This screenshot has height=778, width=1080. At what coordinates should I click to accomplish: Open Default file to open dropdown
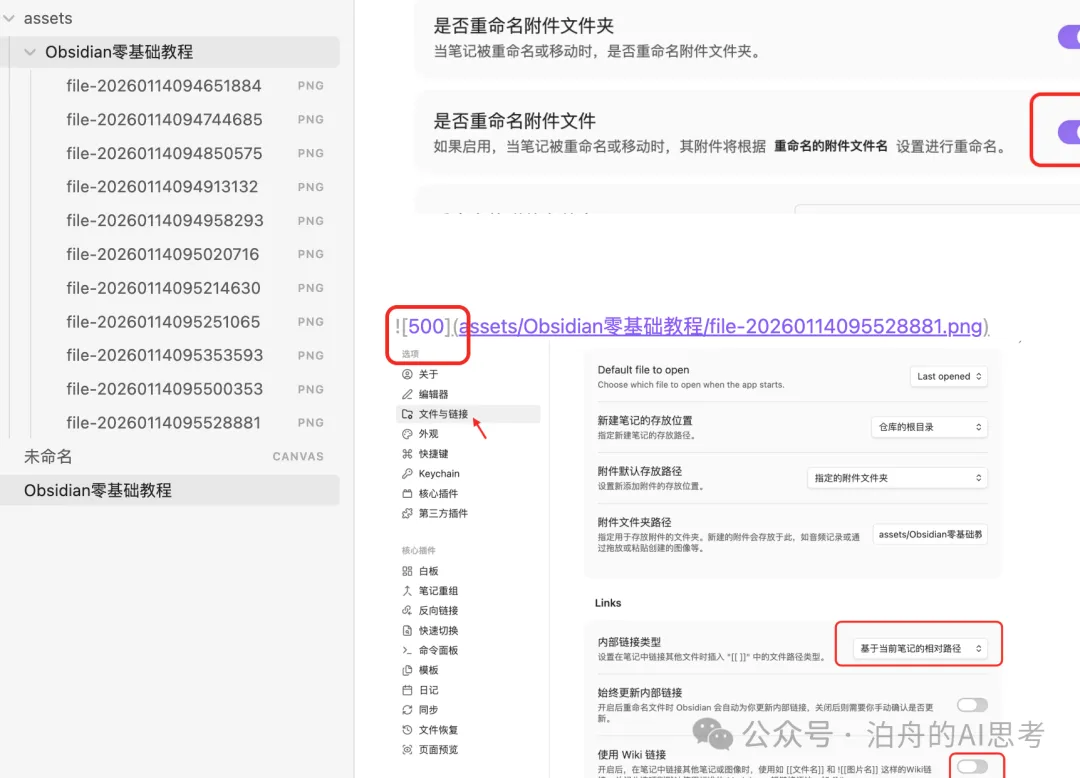click(949, 377)
